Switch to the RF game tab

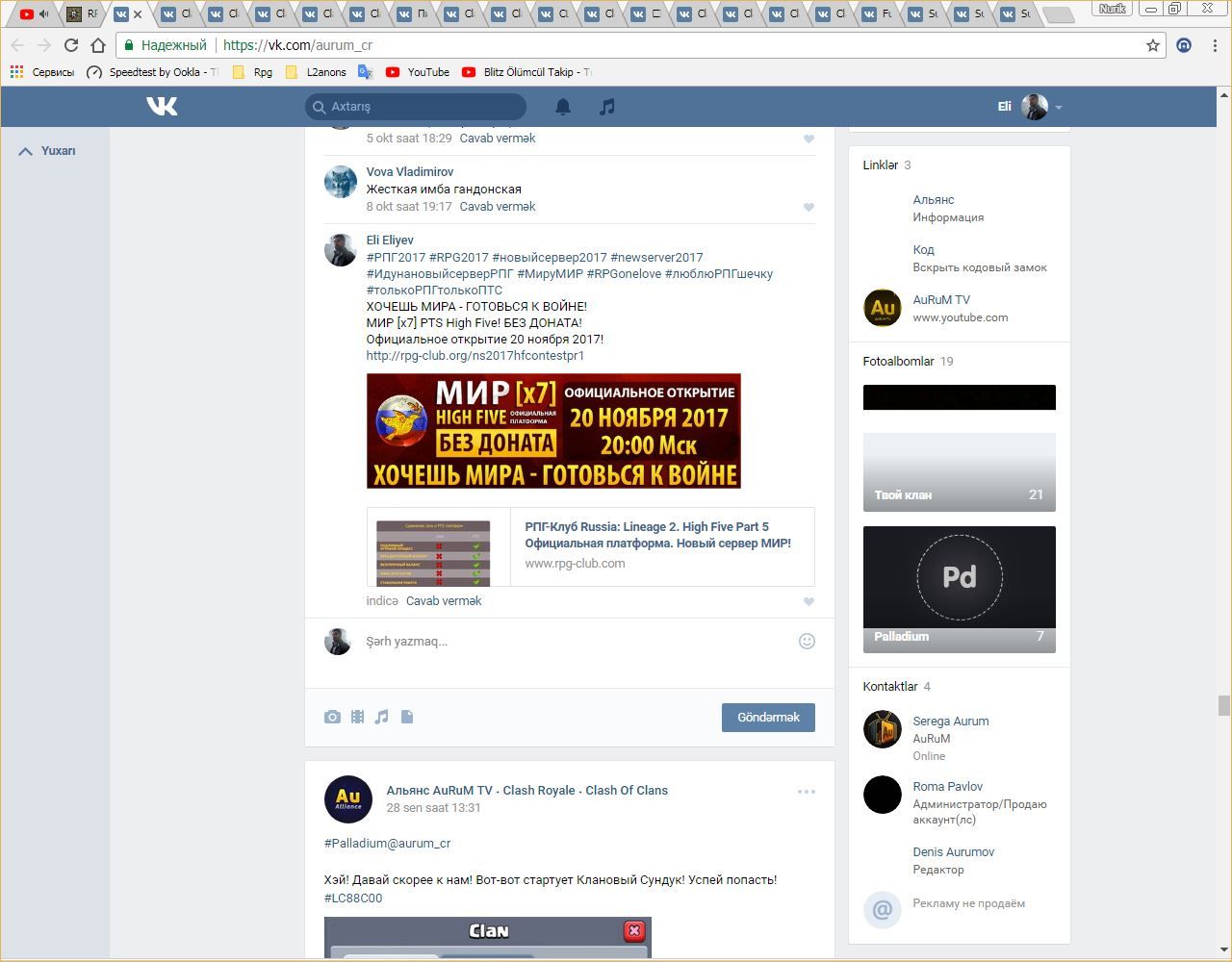(x=83, y=13)
